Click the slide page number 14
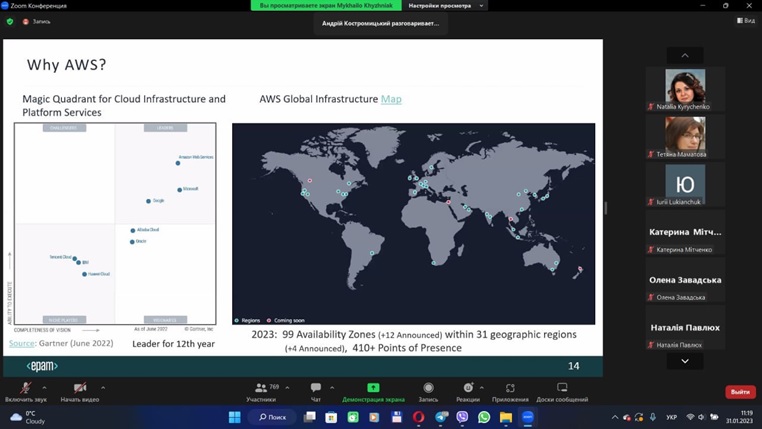This screenshot has width=762, height=429. (573, 366)
